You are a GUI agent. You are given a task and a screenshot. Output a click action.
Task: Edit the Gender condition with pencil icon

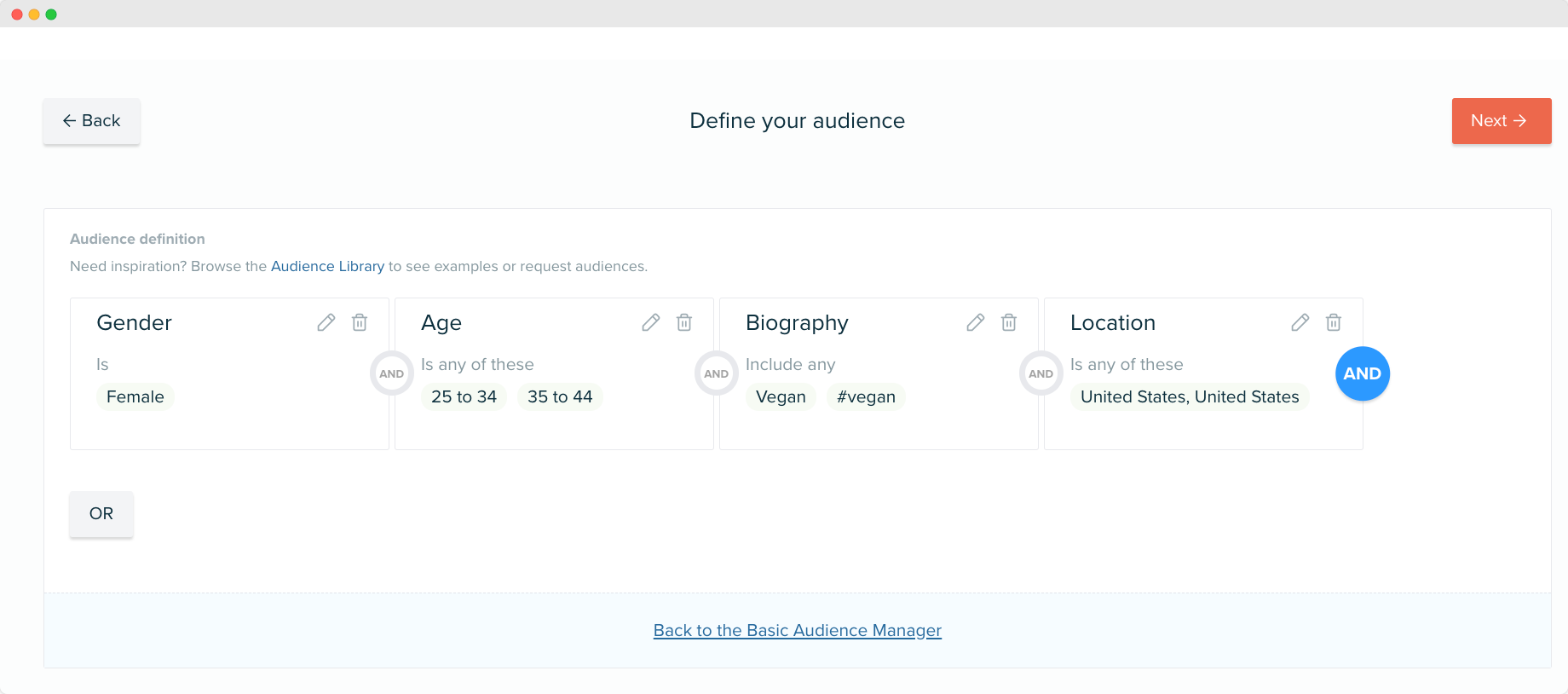pos(326,322)
